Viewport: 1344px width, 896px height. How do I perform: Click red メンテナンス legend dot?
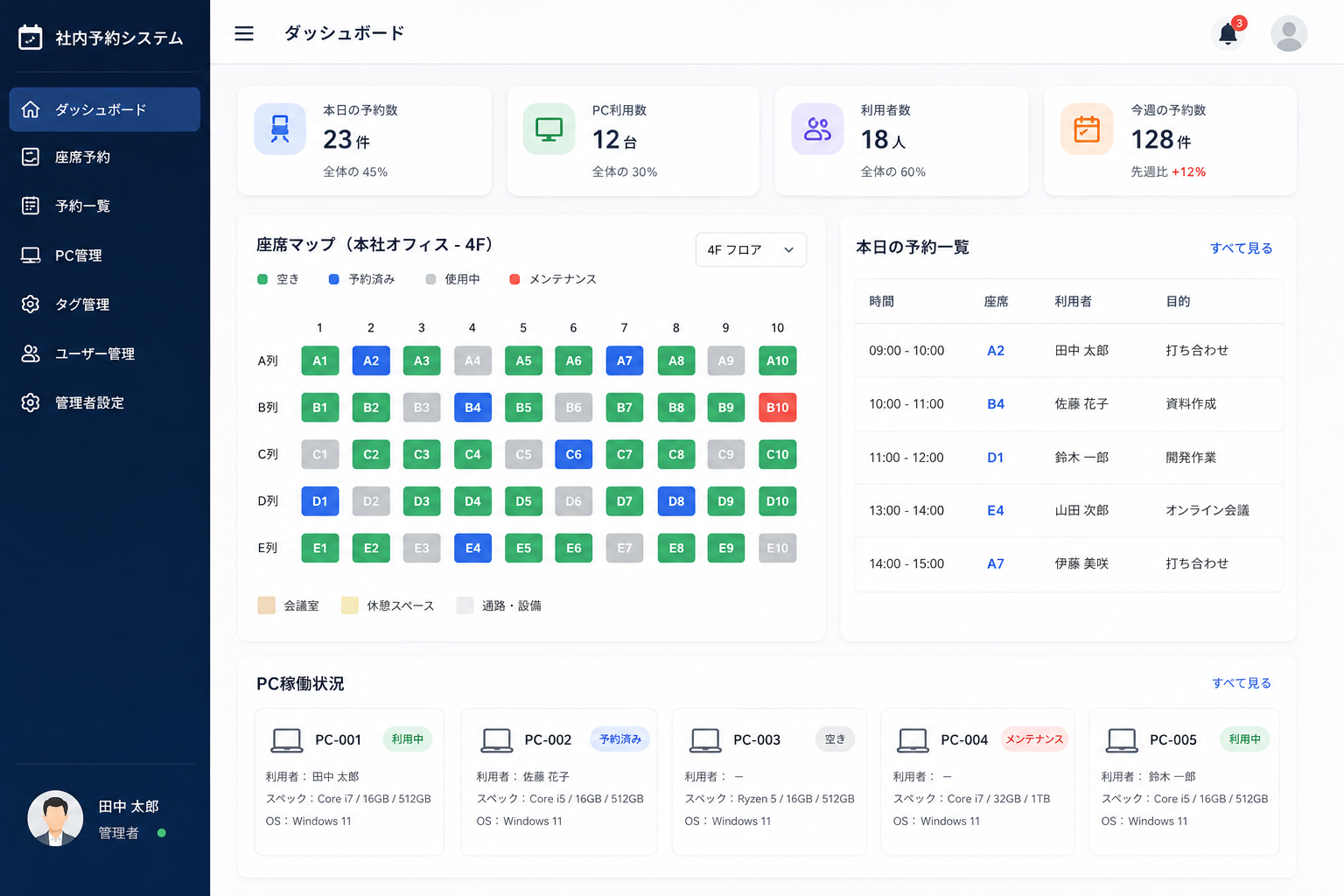[x=514, y=279]
